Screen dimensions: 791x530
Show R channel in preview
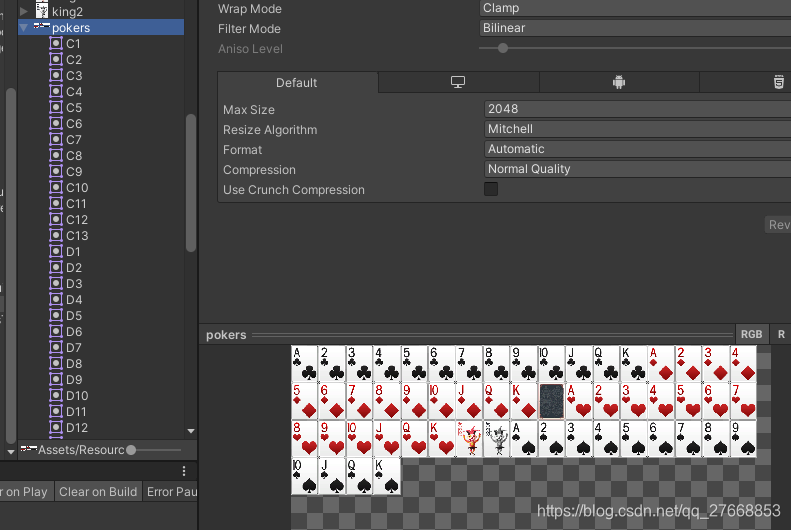tap(781, 334)
